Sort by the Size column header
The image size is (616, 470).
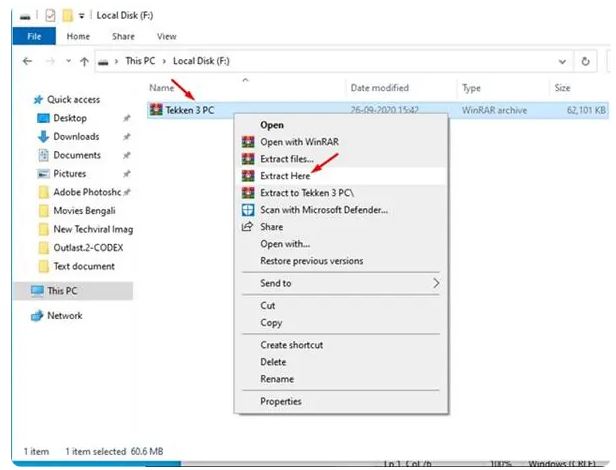pyautogui.click(x=562, y=88)
